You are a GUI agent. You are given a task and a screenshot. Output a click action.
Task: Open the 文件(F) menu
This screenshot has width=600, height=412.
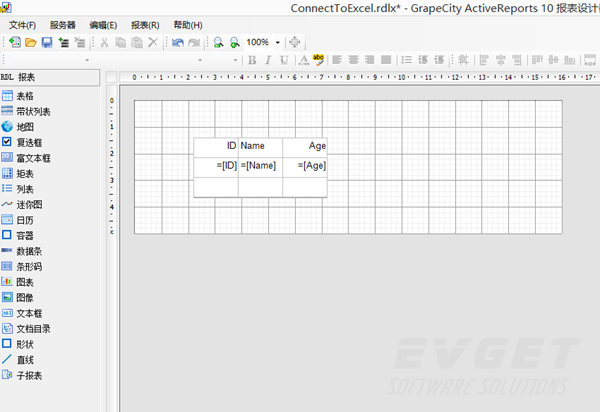(23, 25)
